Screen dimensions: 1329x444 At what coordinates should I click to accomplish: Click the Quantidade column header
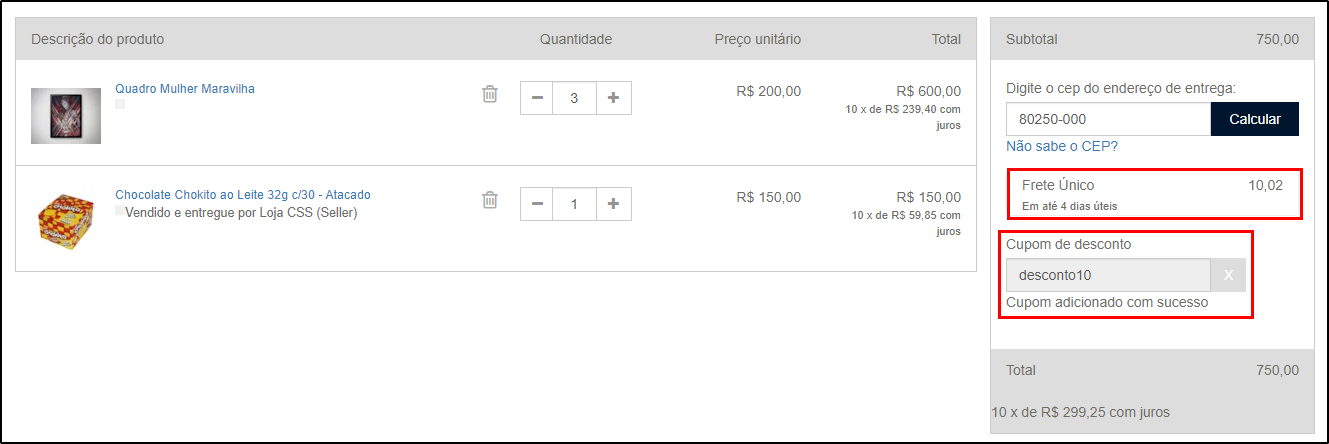point(576,39)
